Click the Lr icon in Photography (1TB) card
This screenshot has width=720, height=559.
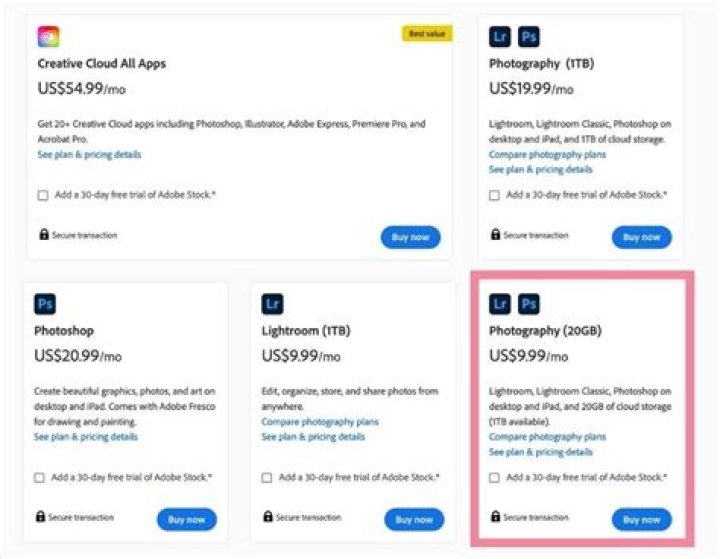pyautogui.click(x=500, y=37)
